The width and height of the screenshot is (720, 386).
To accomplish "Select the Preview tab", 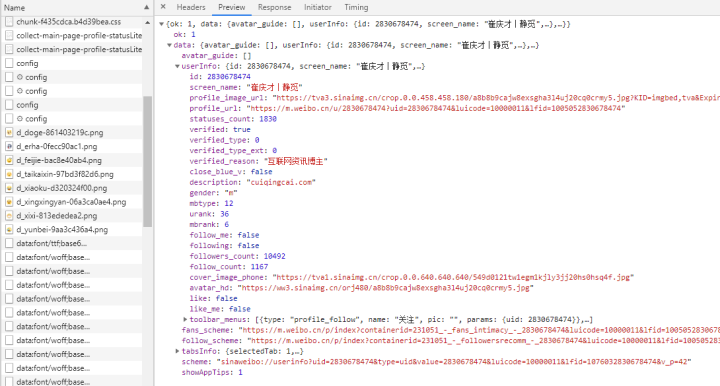I will (x=231, y=7).
